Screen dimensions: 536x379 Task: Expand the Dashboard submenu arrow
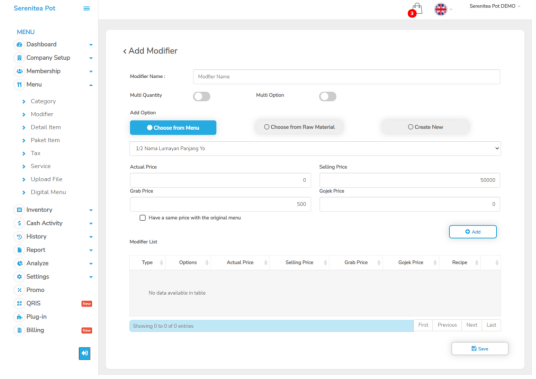(x=91, y=45)
